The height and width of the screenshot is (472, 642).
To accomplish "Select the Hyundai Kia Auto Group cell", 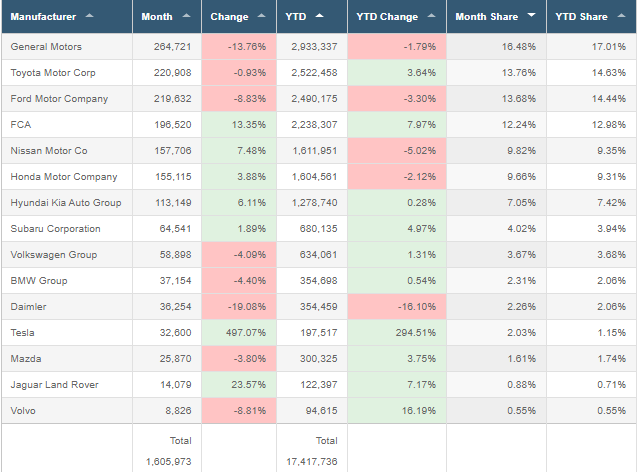I will [67, 203].
